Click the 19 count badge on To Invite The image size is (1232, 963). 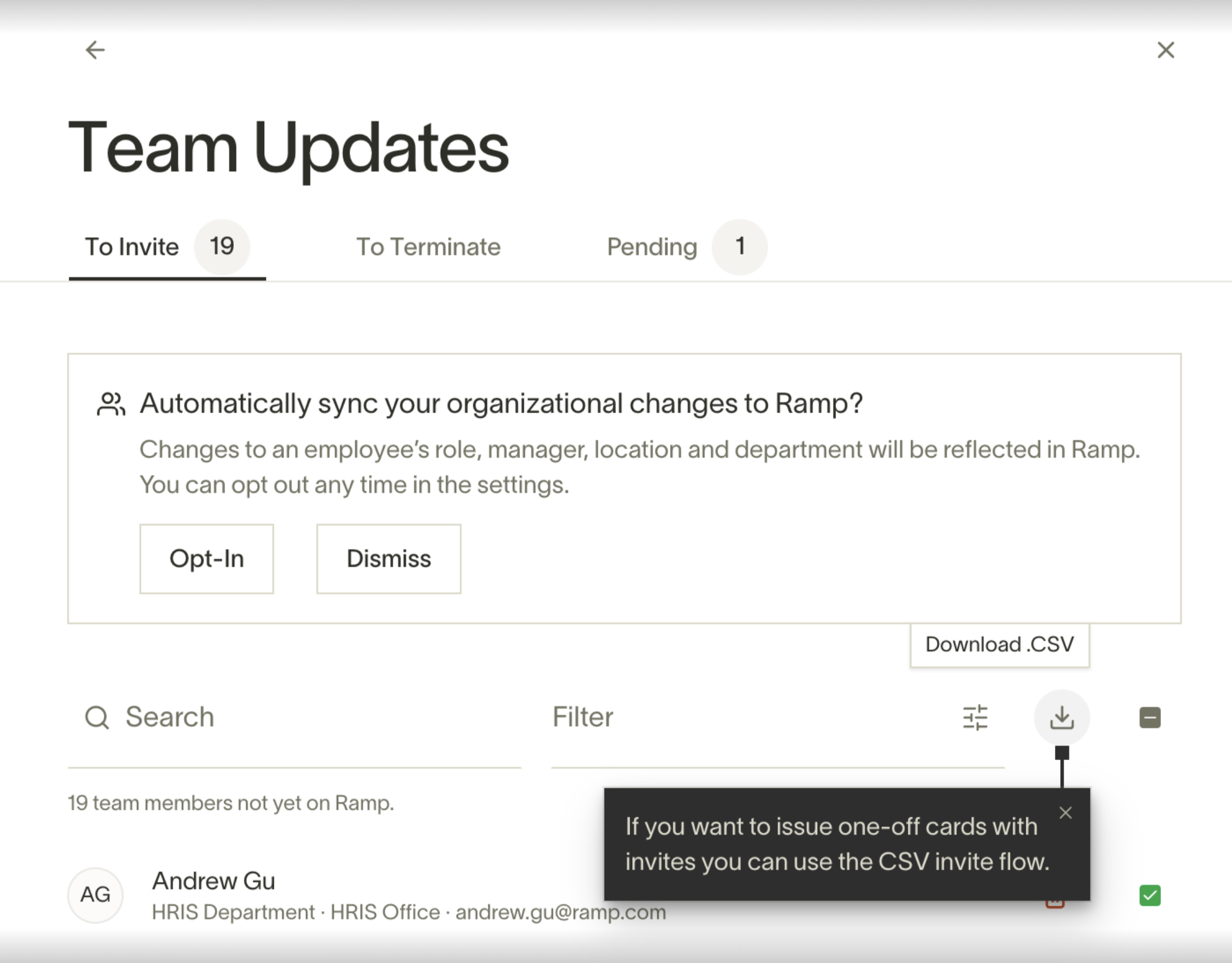pyautogui.click(x=222, y=247)
